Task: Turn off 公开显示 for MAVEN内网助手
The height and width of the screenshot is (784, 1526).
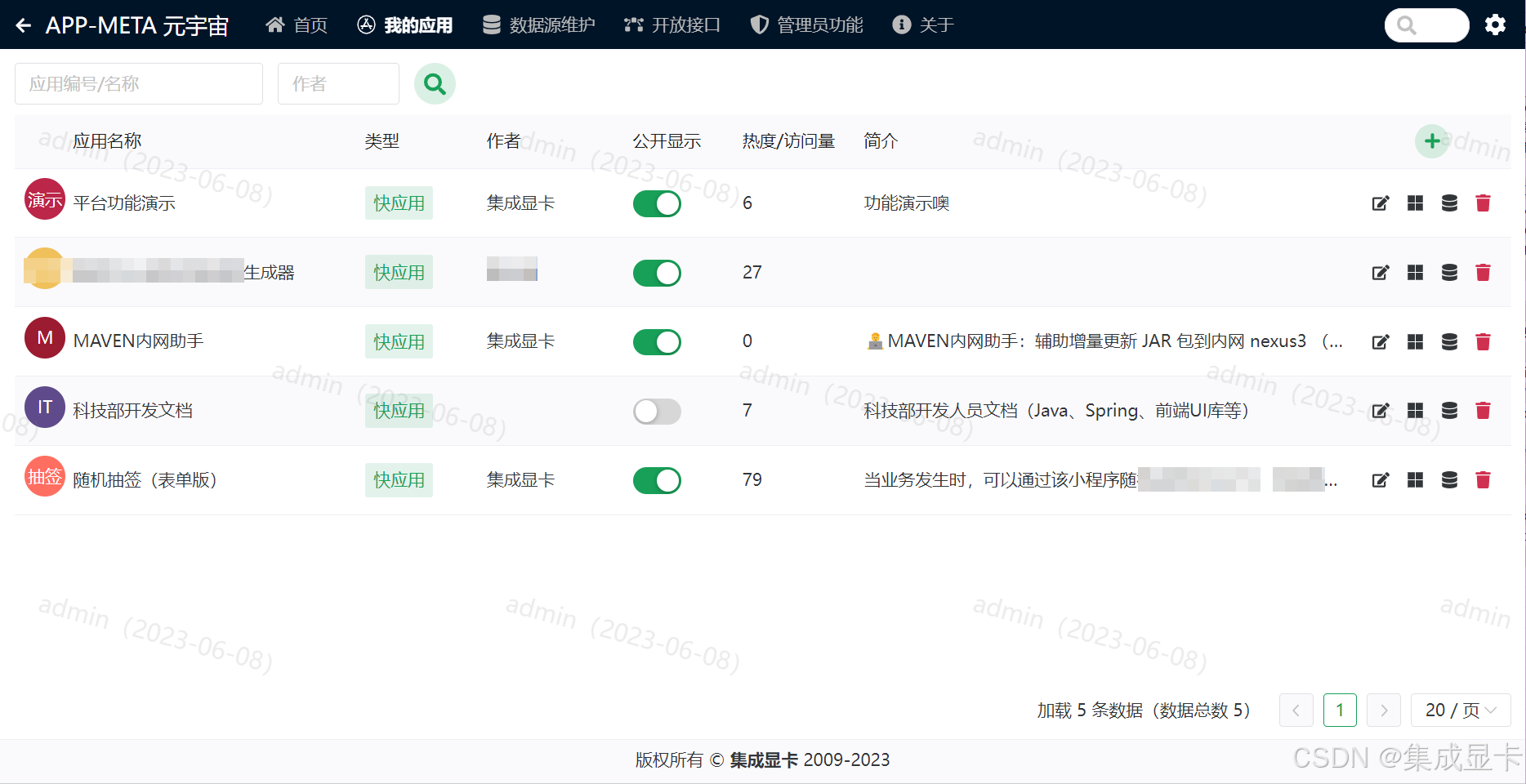Action: 657,341
